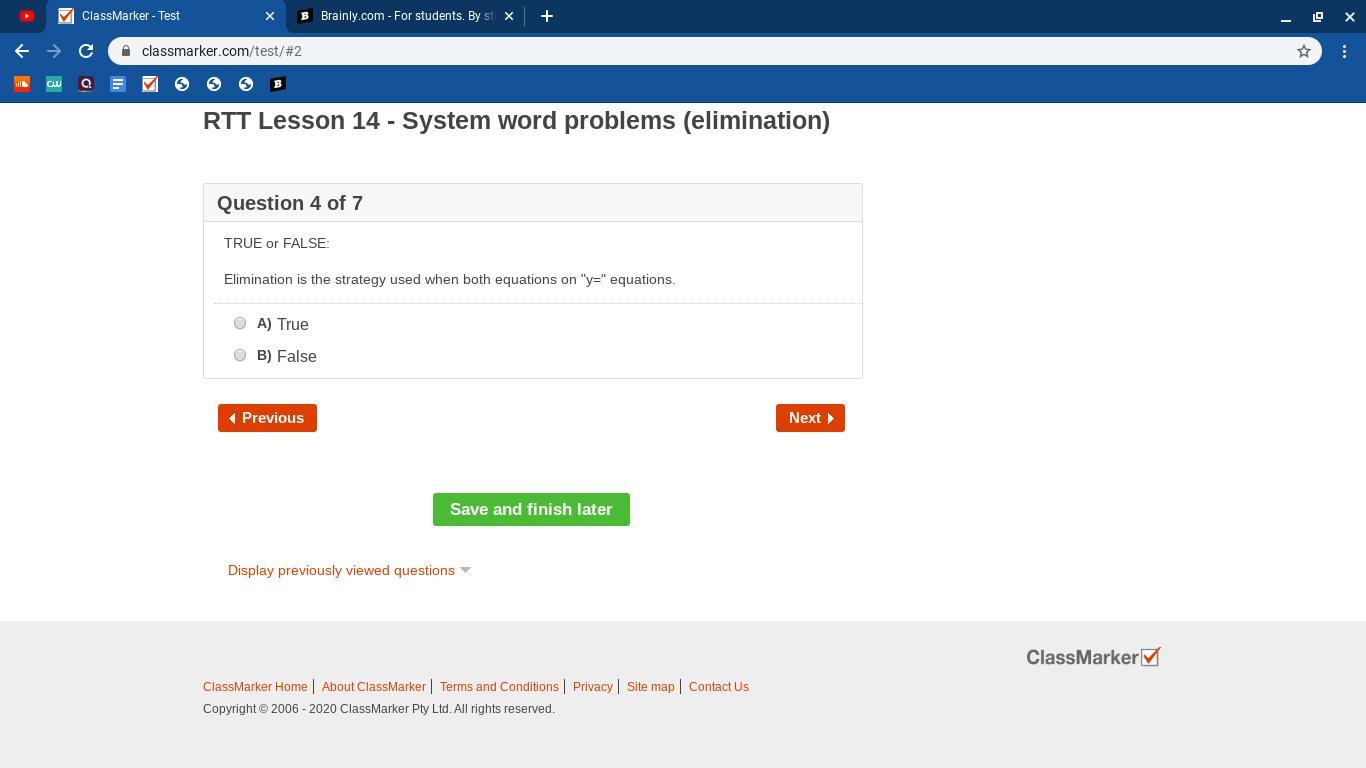Open the ClassMarker Home link

(x=255, y=687)
